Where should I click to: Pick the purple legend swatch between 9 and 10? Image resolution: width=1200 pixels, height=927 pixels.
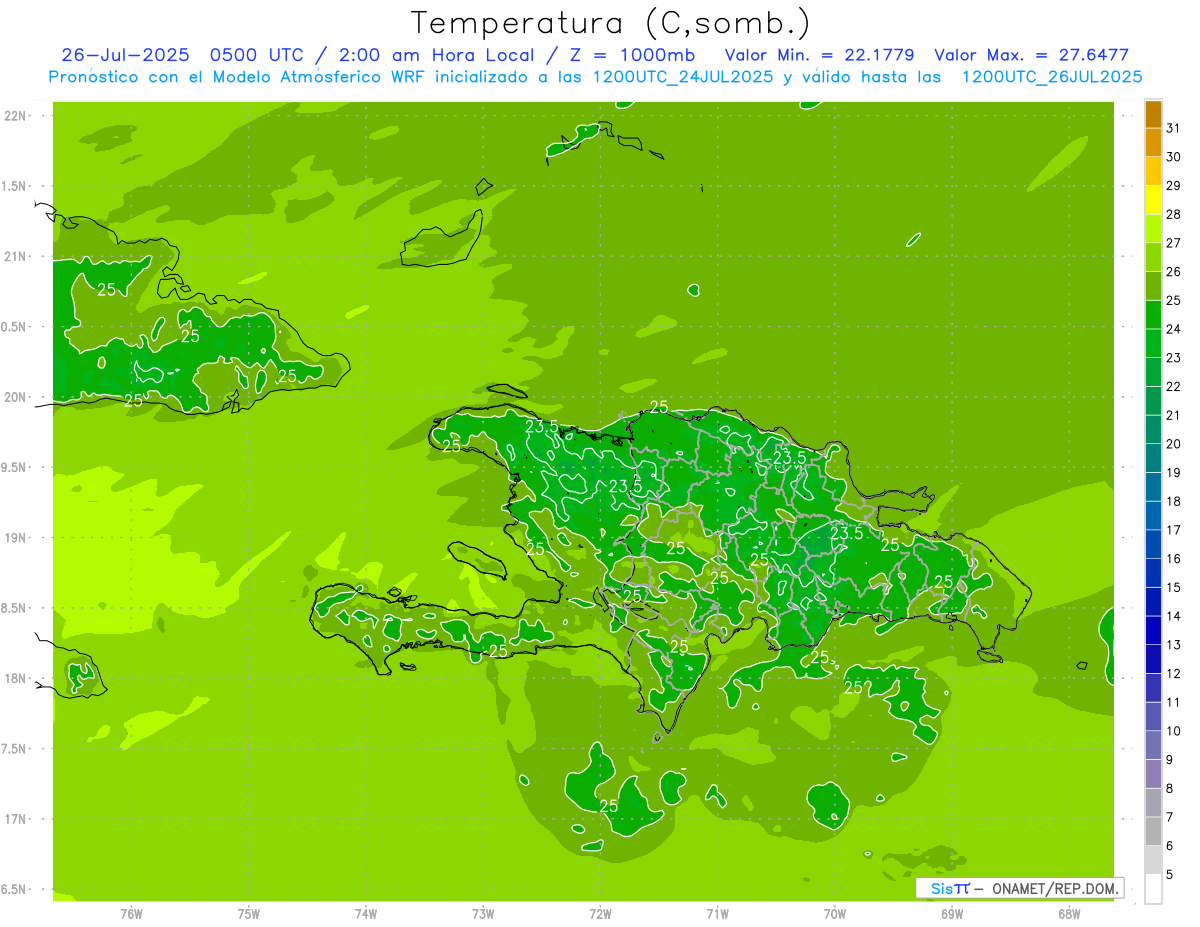1153,746
